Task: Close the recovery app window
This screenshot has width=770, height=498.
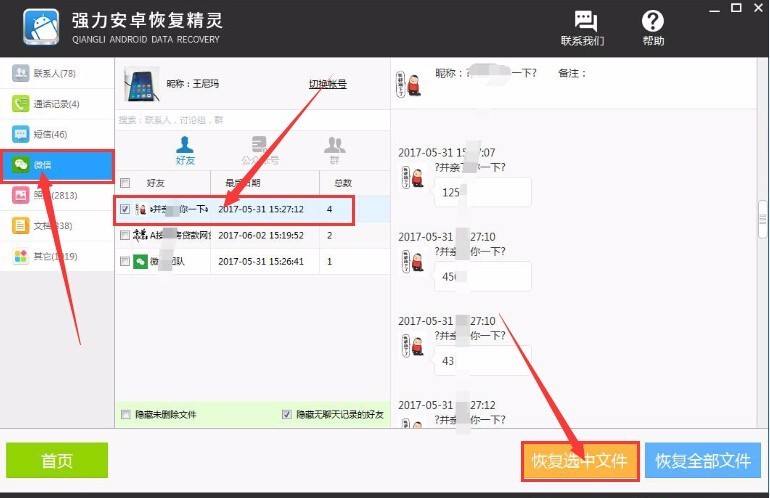Action: (x=758, y=8)
